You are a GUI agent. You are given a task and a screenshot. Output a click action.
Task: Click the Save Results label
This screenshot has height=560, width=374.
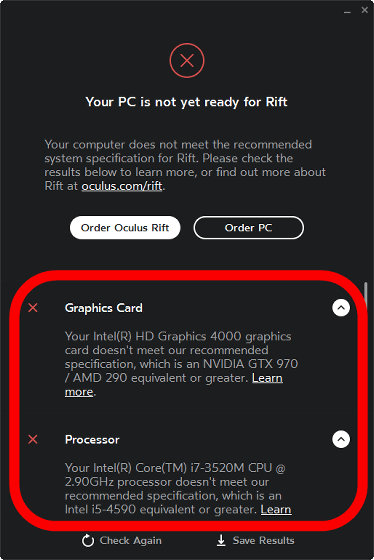coord(264,541)
